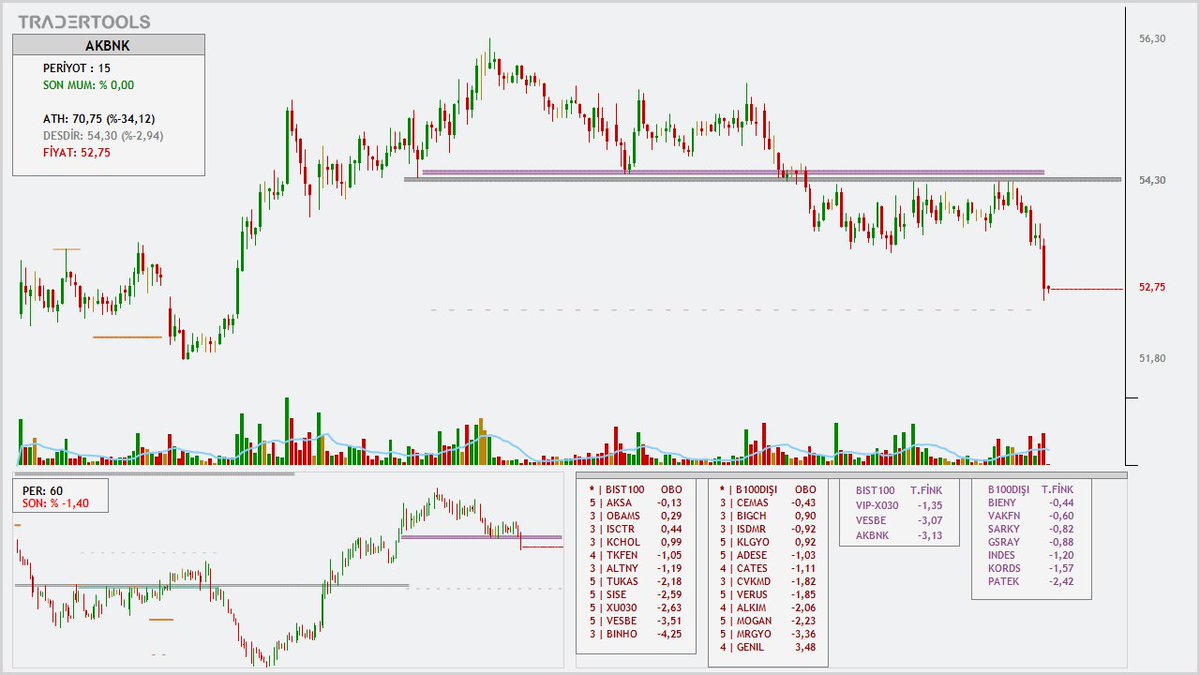Screen dimensions: 1200x675
Task: Click the red dashed current price line
Action: click(x=1086, y=288)
